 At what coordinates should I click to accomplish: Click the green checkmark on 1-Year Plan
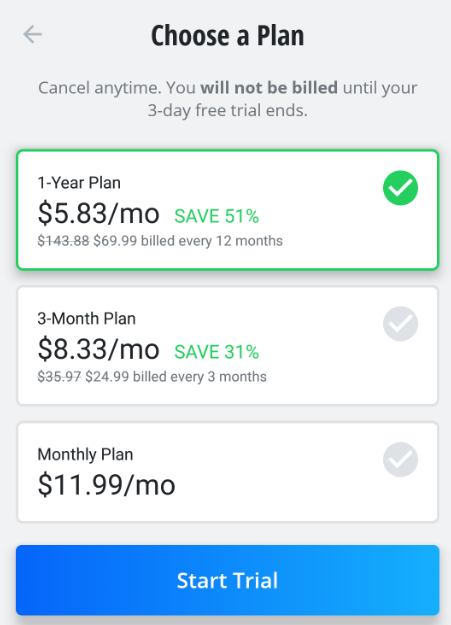click(x=400, y=188)
